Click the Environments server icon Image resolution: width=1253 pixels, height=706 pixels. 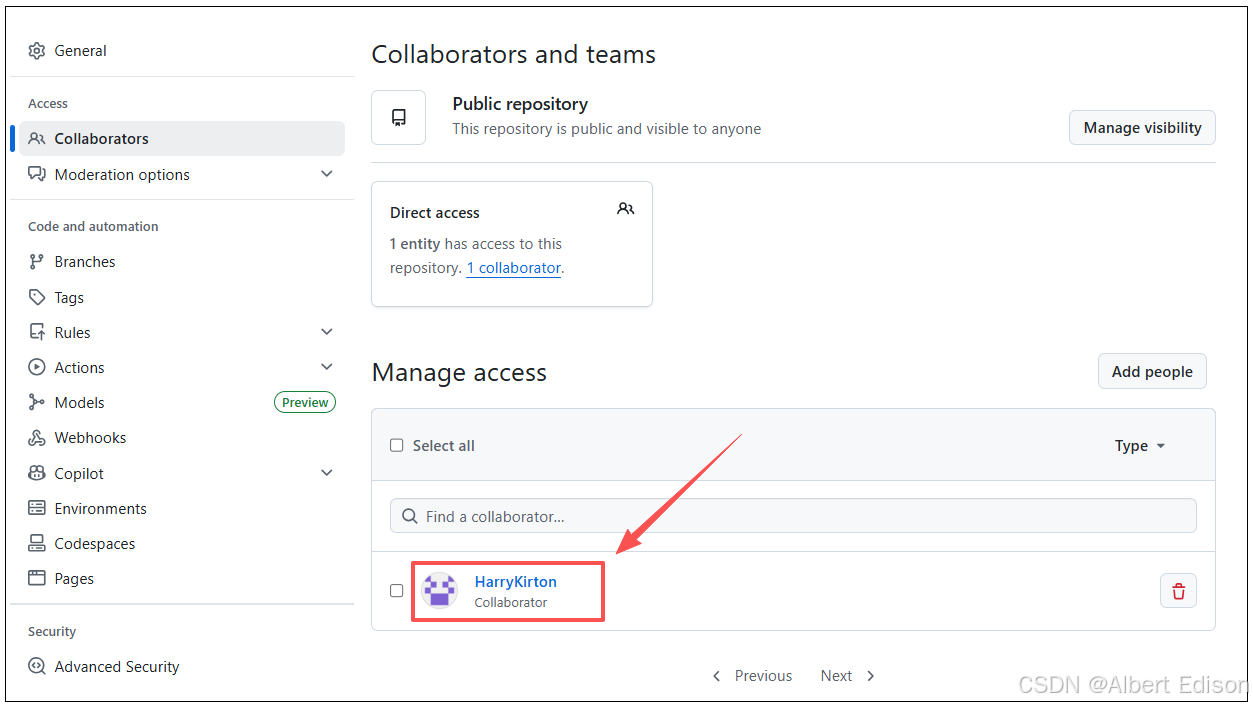pyautogui.click(x=37, y=508)
